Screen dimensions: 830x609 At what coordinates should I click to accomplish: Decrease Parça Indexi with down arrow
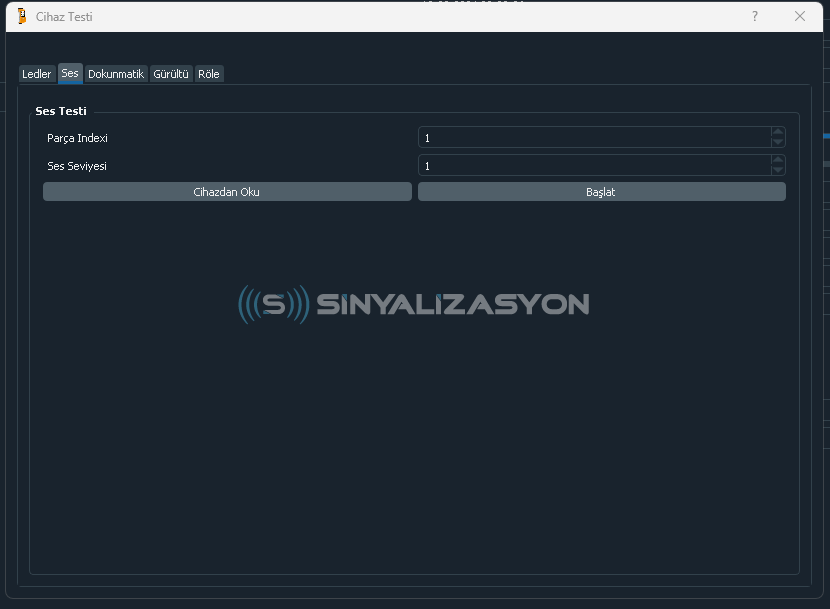coord(778,142)
